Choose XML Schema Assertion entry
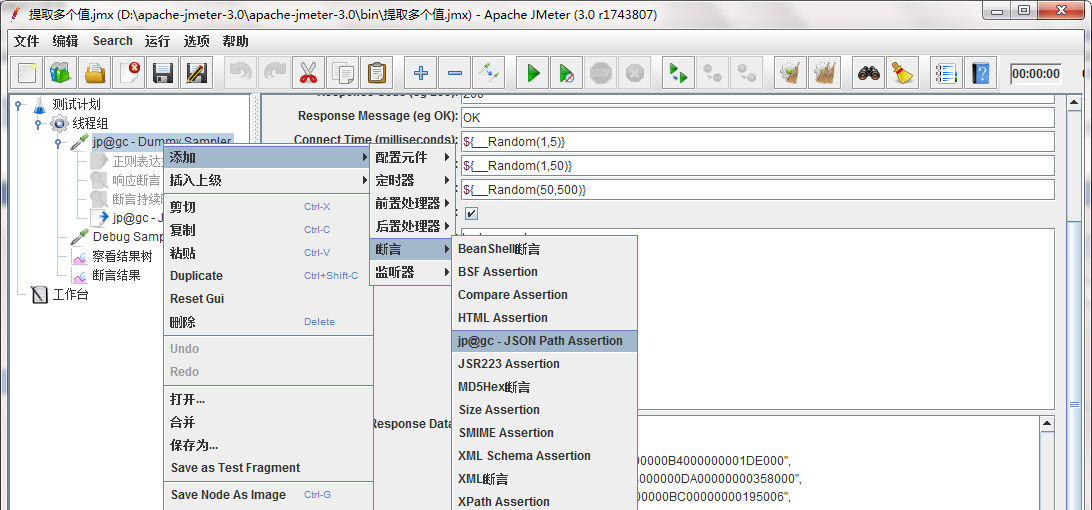Image resolution: width=1092 pixels, height=510 pixels. 544,456
